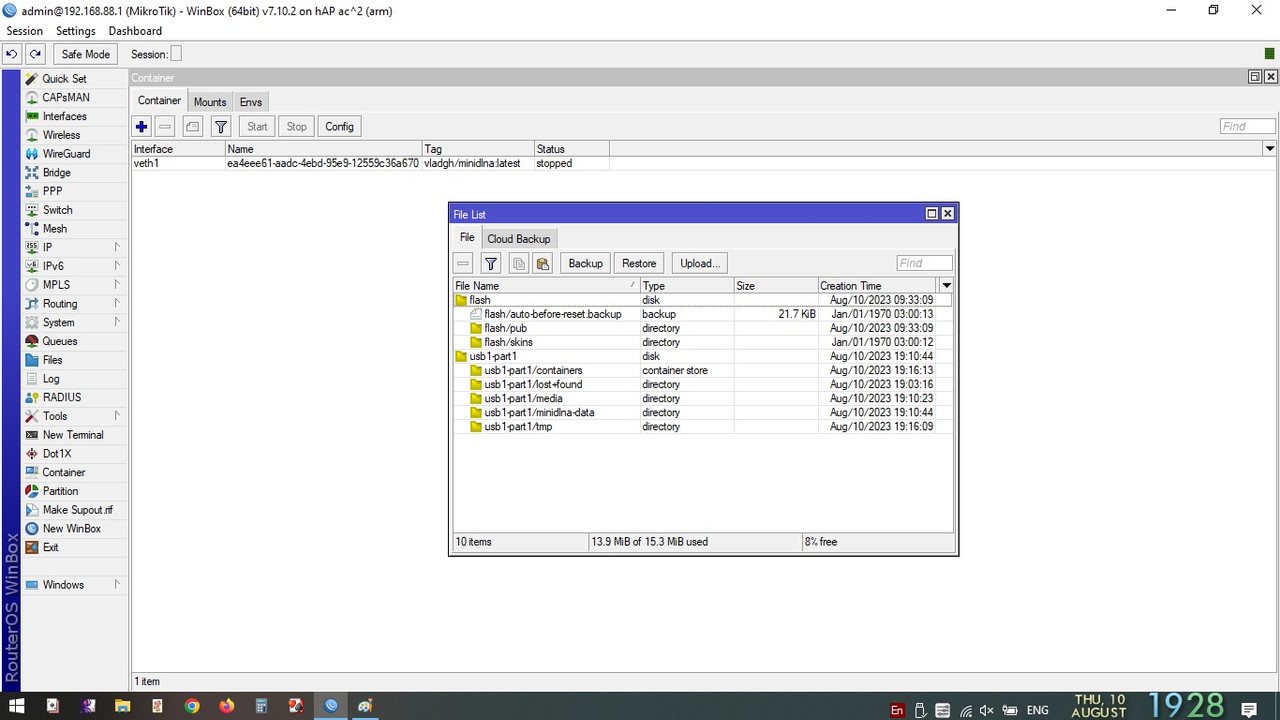Switch to the Envs tab
1280x720 pixels.
[x=251, y=102]
